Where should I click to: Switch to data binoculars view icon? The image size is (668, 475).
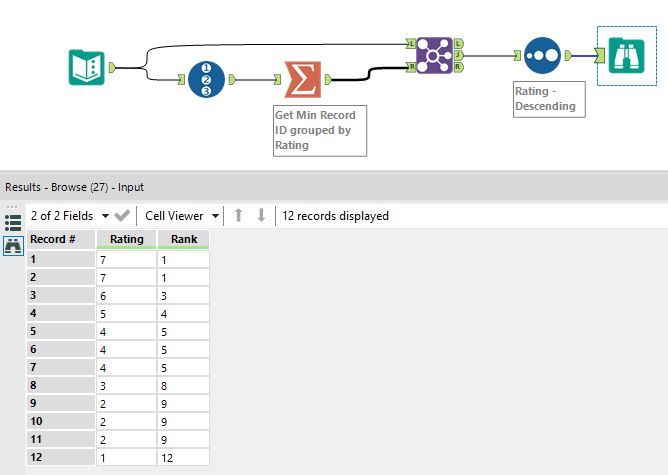tap(13, 246)
